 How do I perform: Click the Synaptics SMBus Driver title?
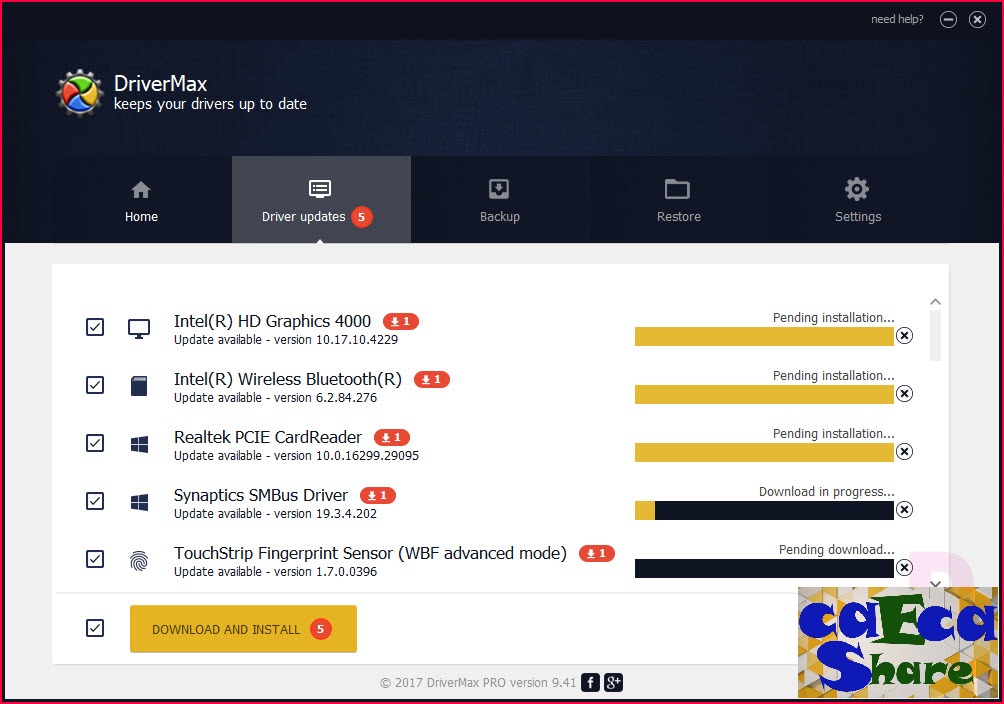tap(261, 495)
